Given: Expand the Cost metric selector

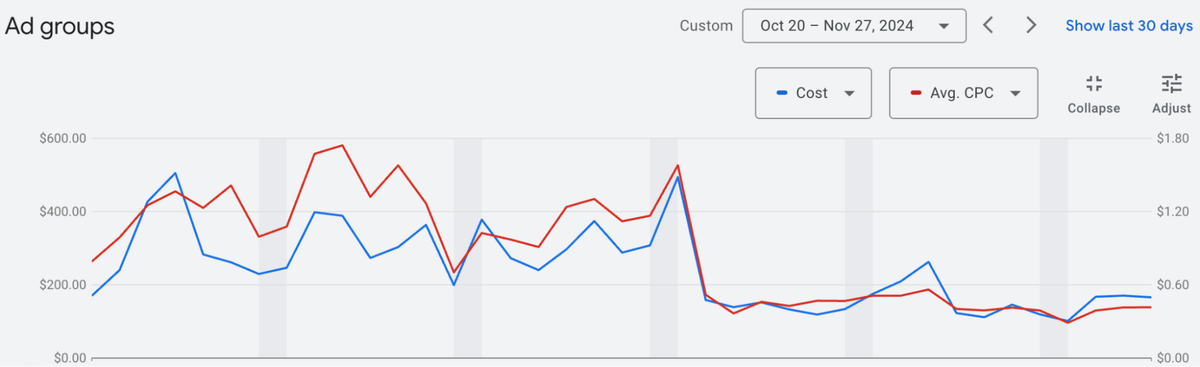Looking at the screenshot, I should point(813,93).
